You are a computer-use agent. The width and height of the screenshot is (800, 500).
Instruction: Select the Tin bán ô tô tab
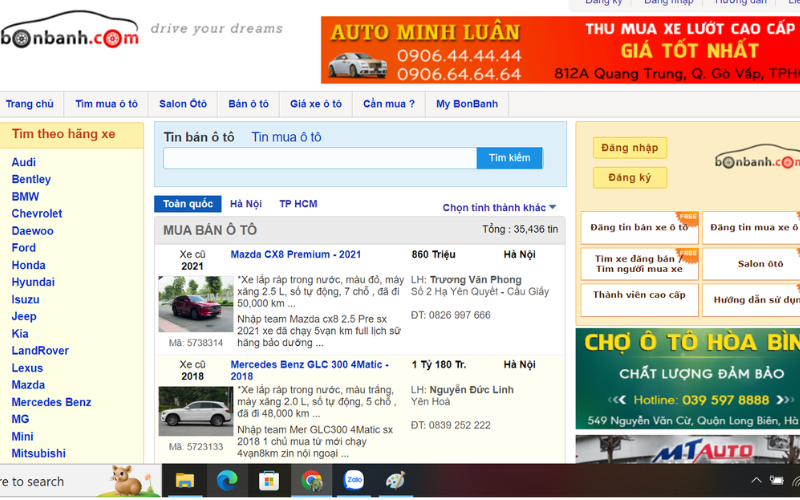click(x=199, y=137)
